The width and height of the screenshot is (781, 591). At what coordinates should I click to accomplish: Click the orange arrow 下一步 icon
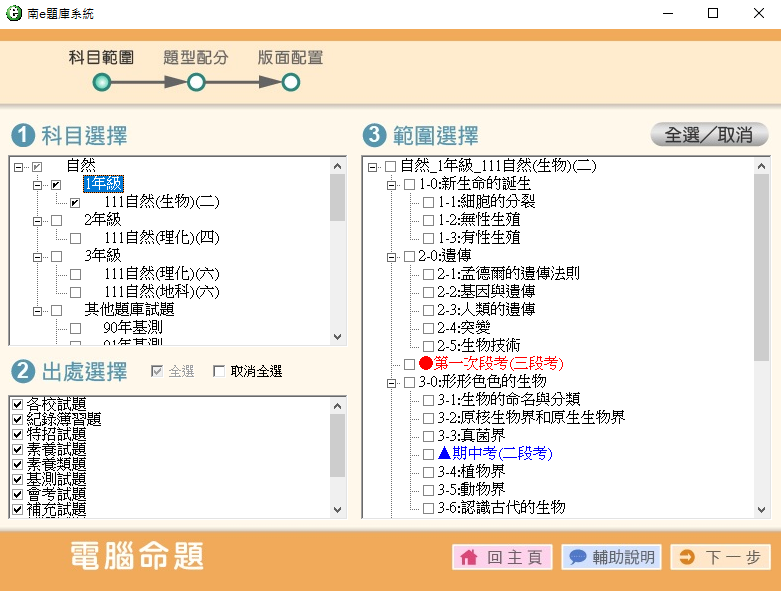click(x=686, y=557)
